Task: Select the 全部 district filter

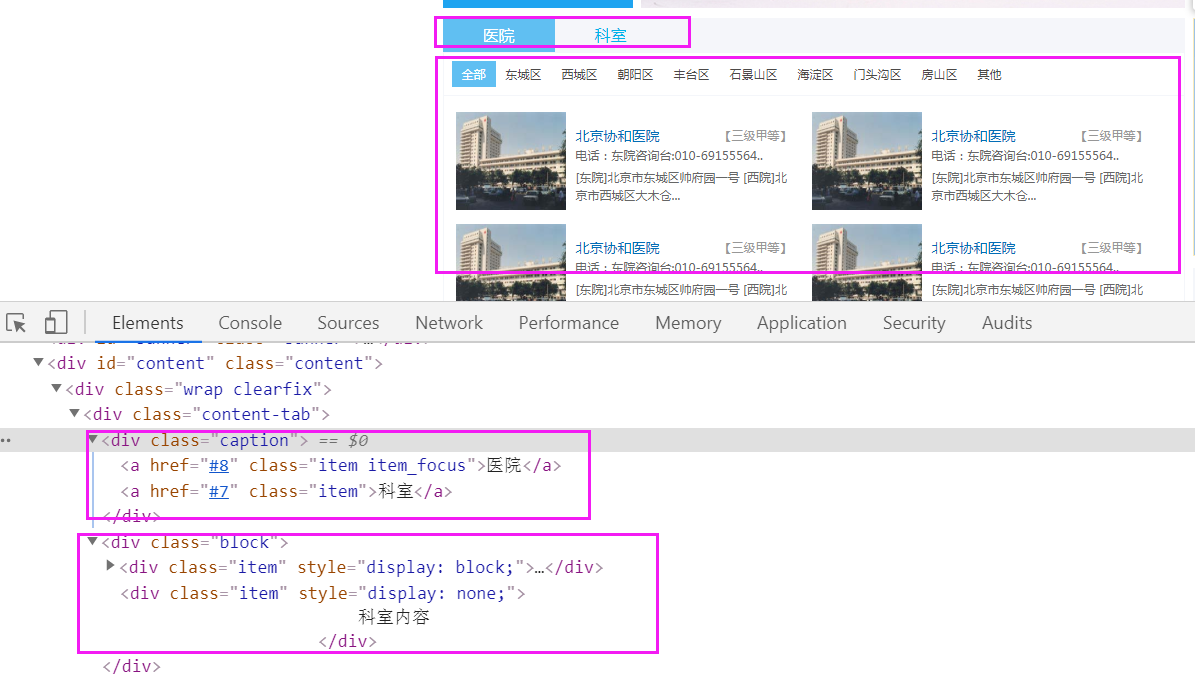Action: [472, 73]
